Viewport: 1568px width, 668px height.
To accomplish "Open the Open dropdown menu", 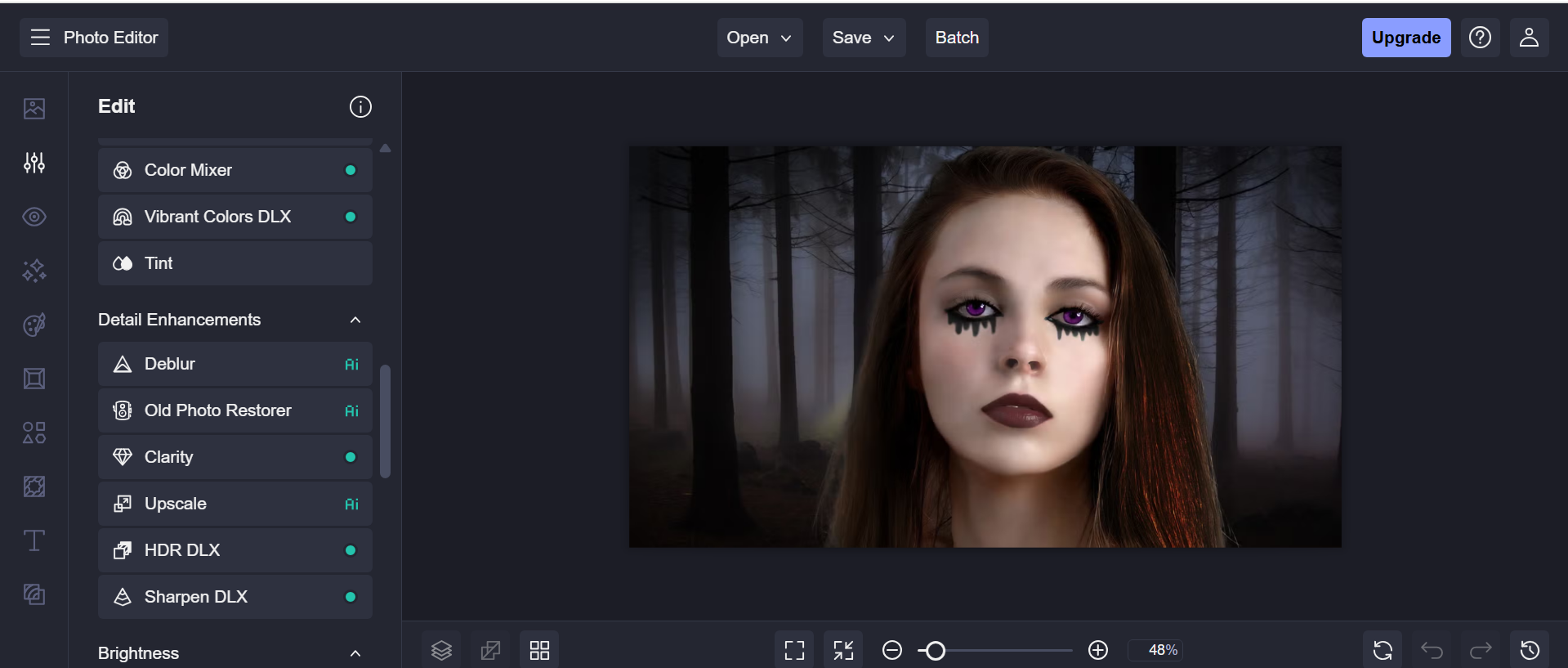I will pos(760,38).
